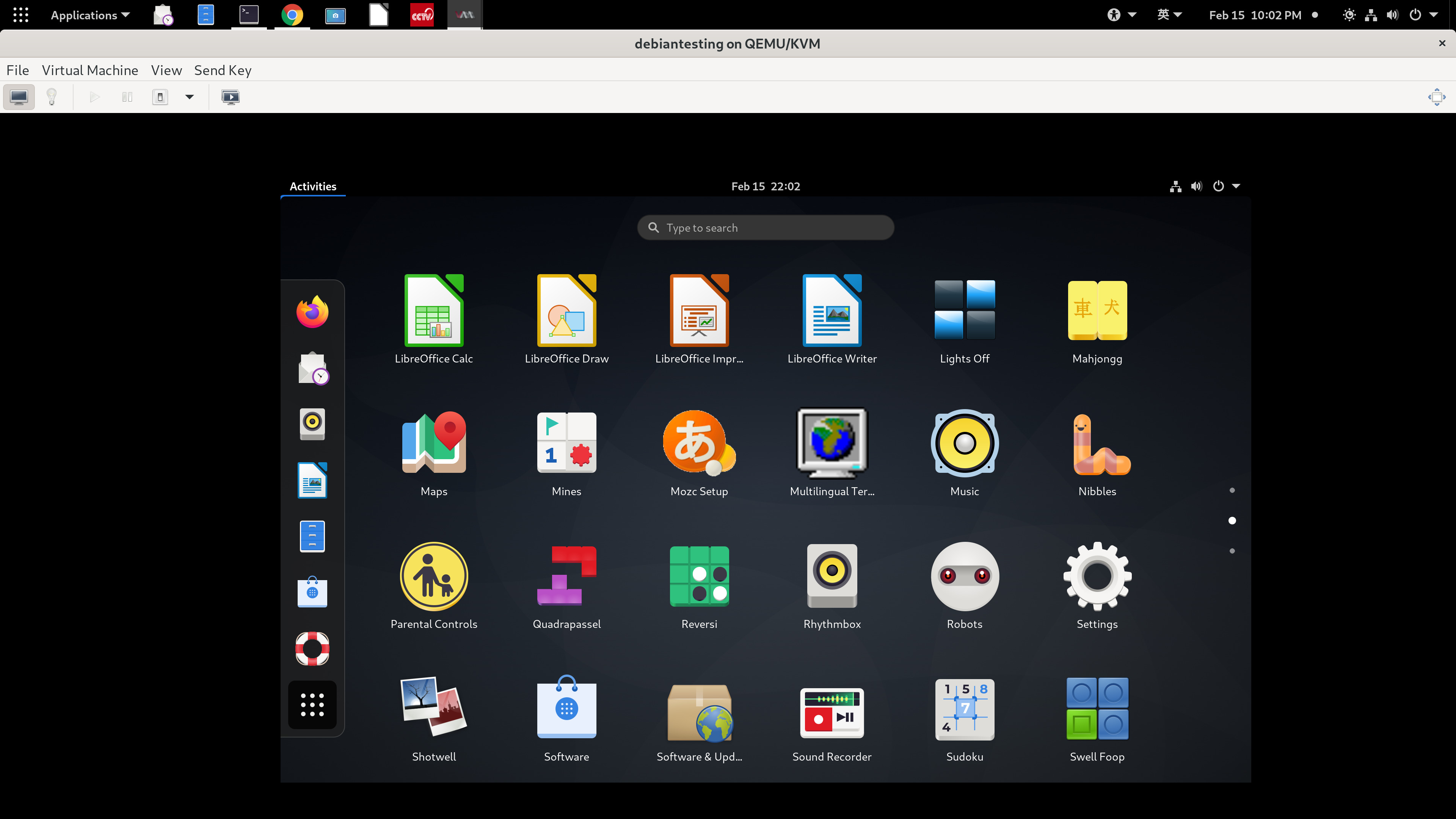
Task: Open guest clock Feb 15 22:02
Action: 765,186
